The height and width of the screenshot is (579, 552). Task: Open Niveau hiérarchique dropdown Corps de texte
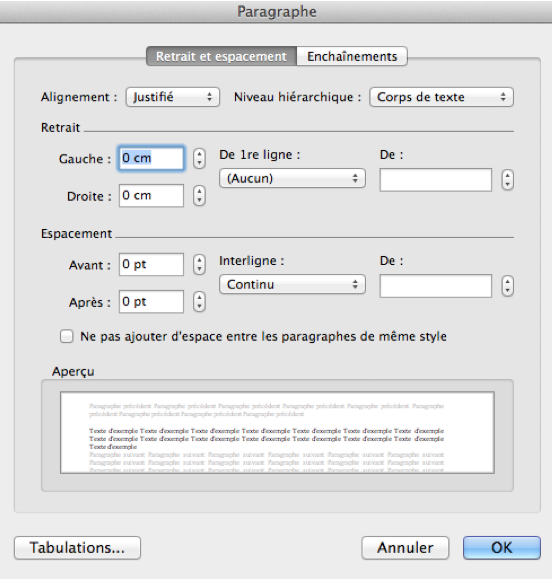441,97
